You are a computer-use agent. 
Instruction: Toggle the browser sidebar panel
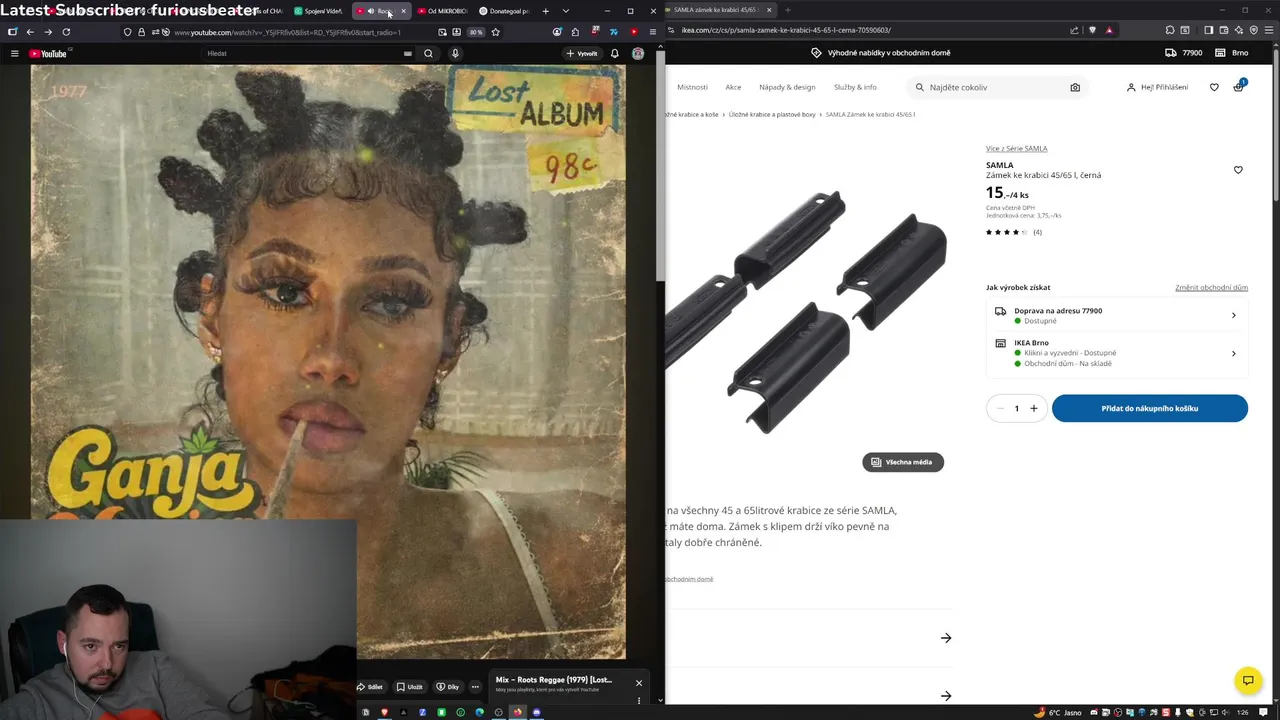[1208, 30]
